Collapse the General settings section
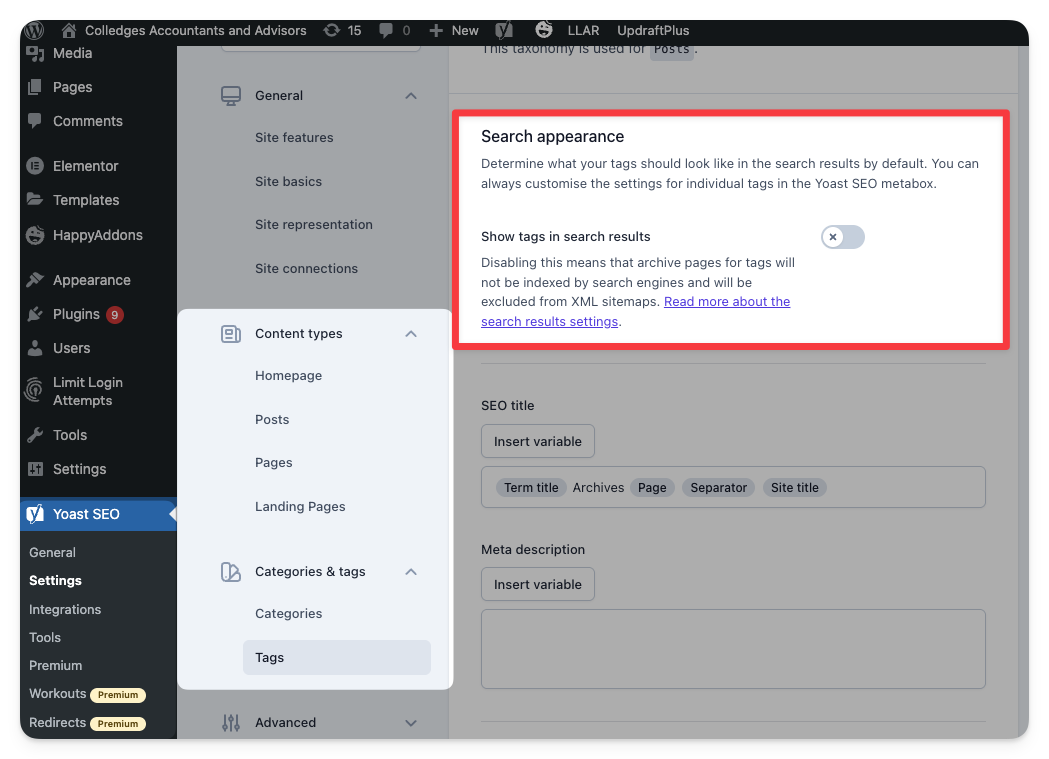This screenshot has width=1049, height=759. pos(411,96)
